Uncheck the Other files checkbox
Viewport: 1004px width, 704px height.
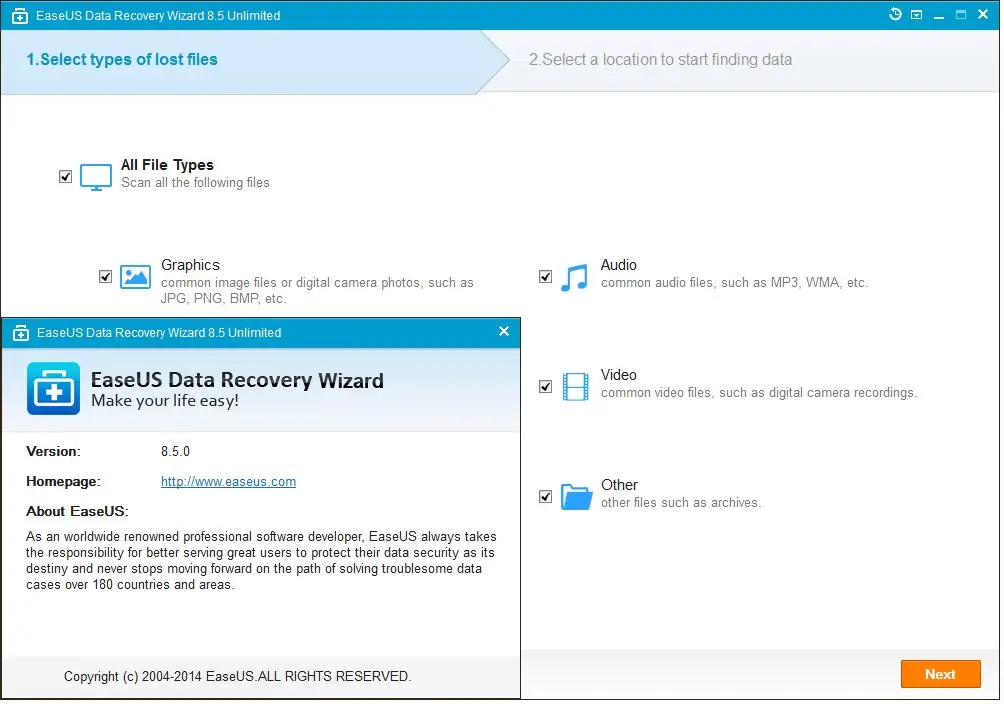point(546,496)
